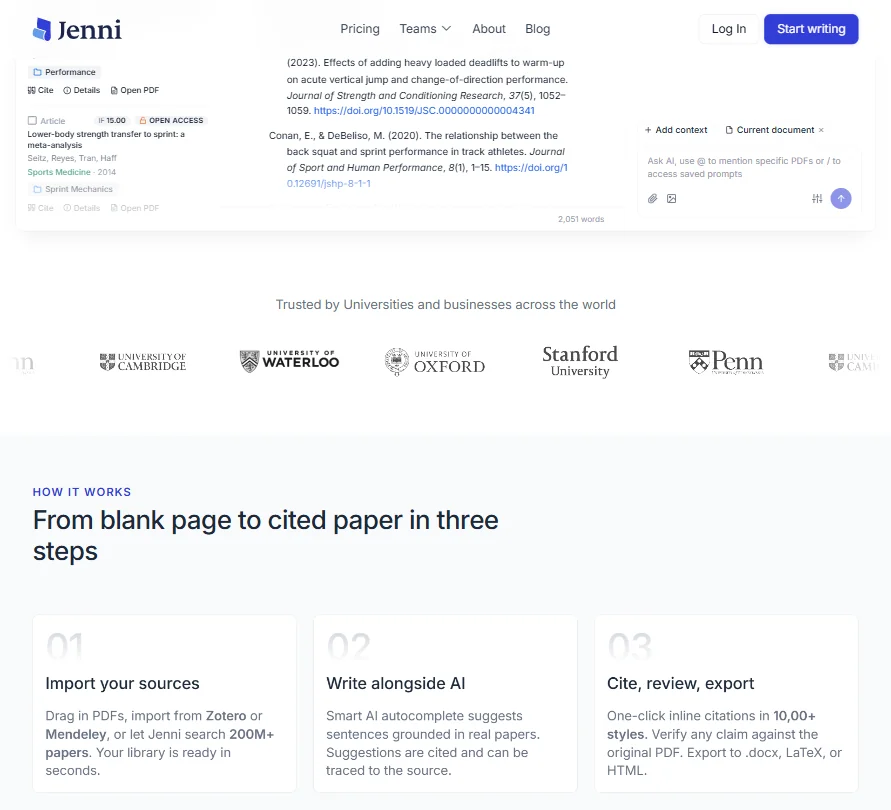This screenshot has width=891, height=810.
Task: Click the Stanford University logo
Action: [x=580, y=362]
